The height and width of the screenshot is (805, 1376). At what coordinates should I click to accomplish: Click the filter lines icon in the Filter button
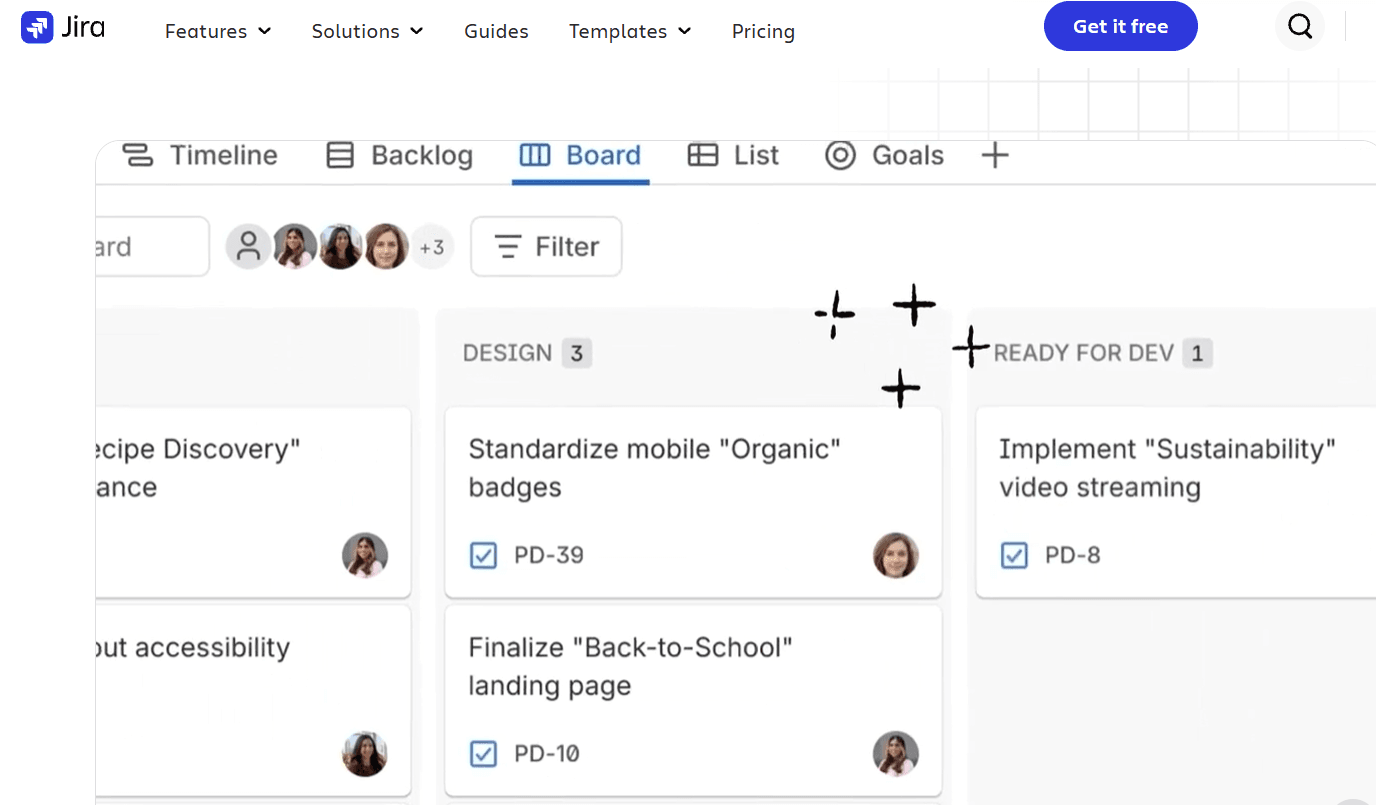point(508,246)
